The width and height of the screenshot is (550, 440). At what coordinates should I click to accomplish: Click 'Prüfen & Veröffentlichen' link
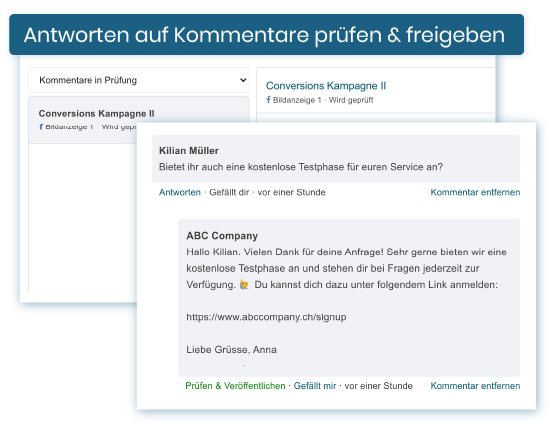(235, 386)
